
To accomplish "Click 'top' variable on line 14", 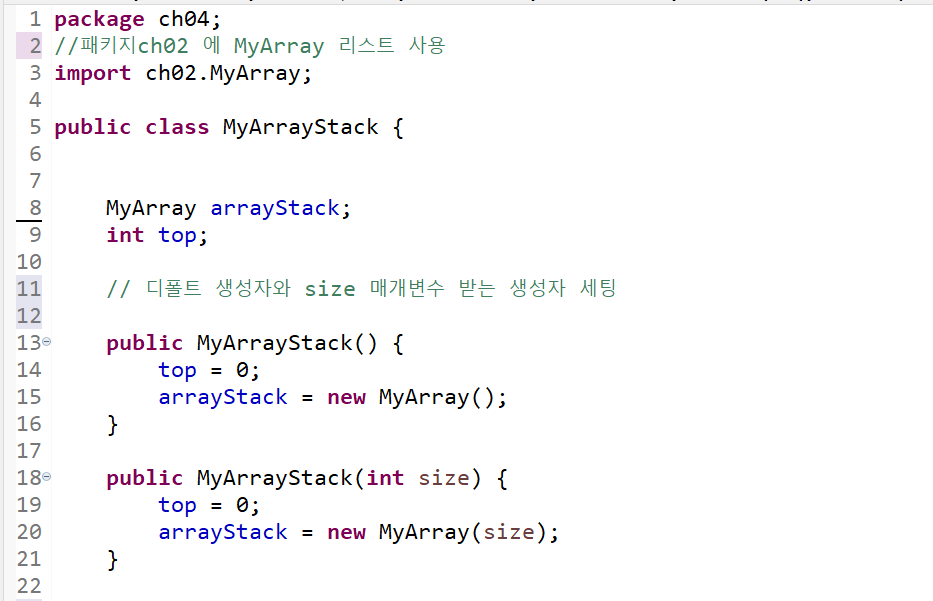I will (177, 371).
